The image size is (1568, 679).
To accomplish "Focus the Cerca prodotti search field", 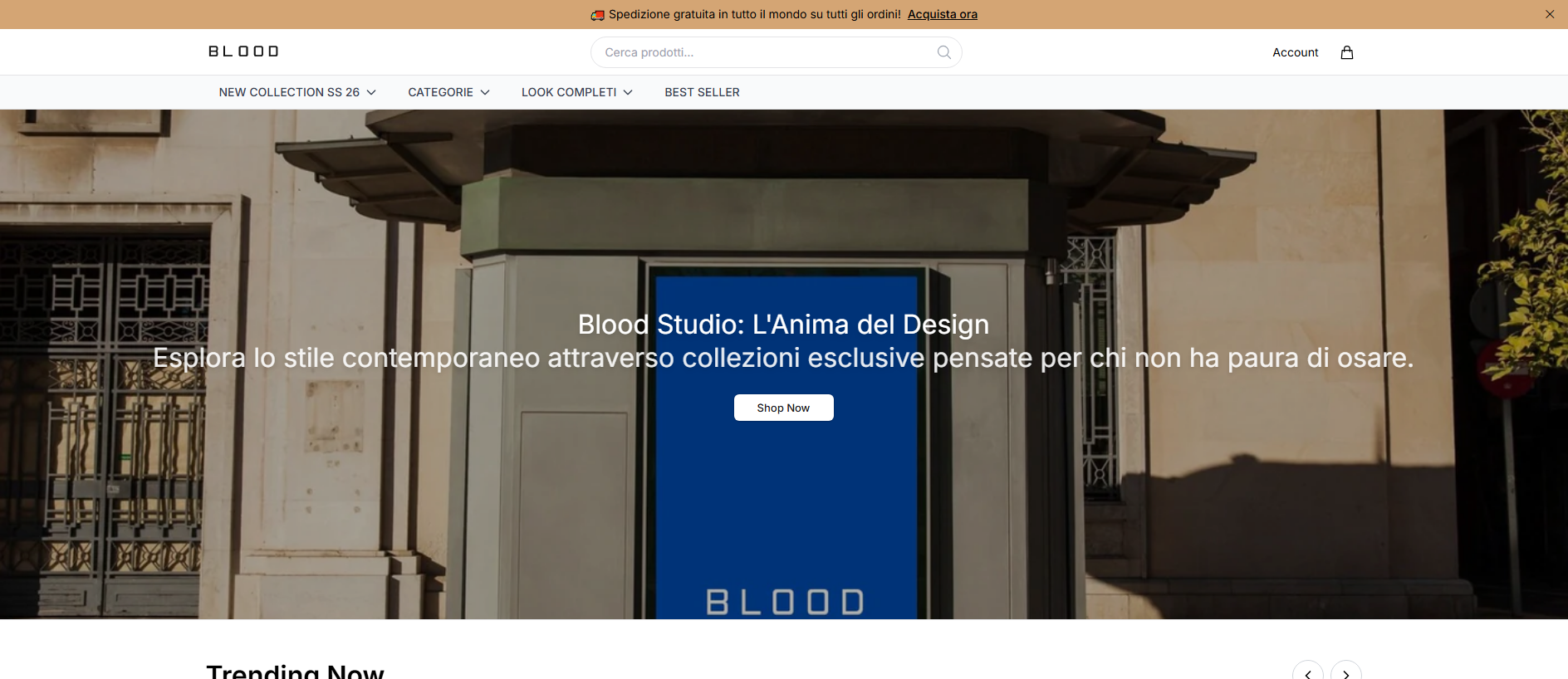I will [777, 52].
